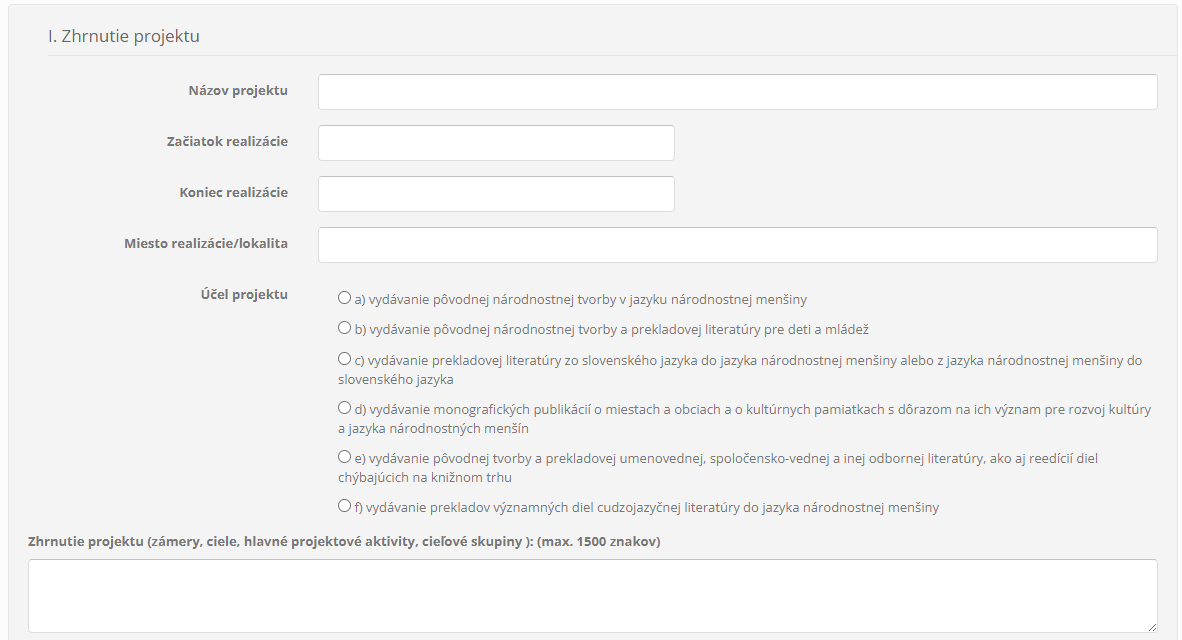Viewport: 1182px width, 640px height.
Task: Focus the Začiatok realizácie date field
Action: point(496,143)
